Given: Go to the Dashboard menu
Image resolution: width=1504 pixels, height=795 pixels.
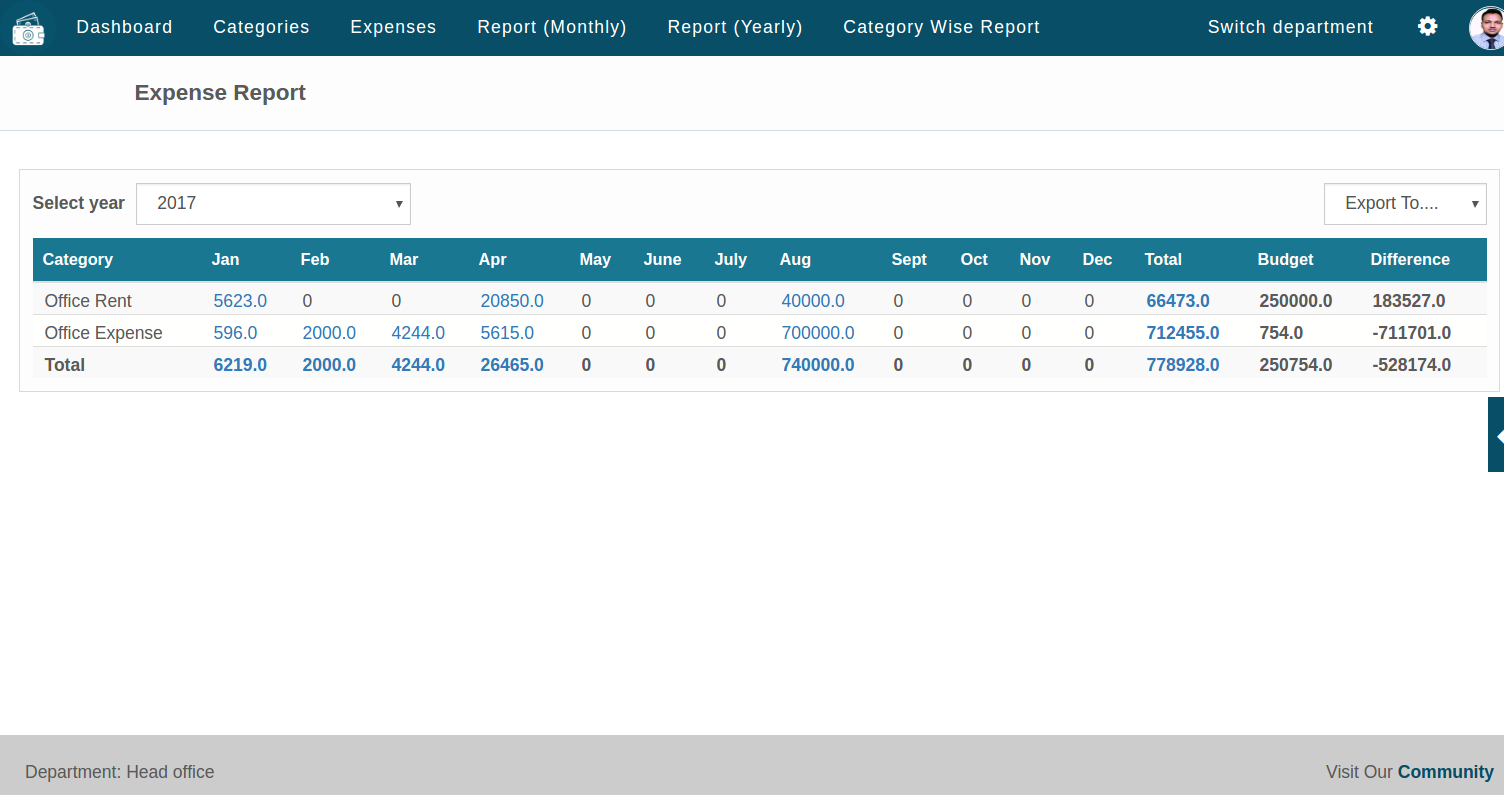Looking at the screenshot, I should point(124,27).
